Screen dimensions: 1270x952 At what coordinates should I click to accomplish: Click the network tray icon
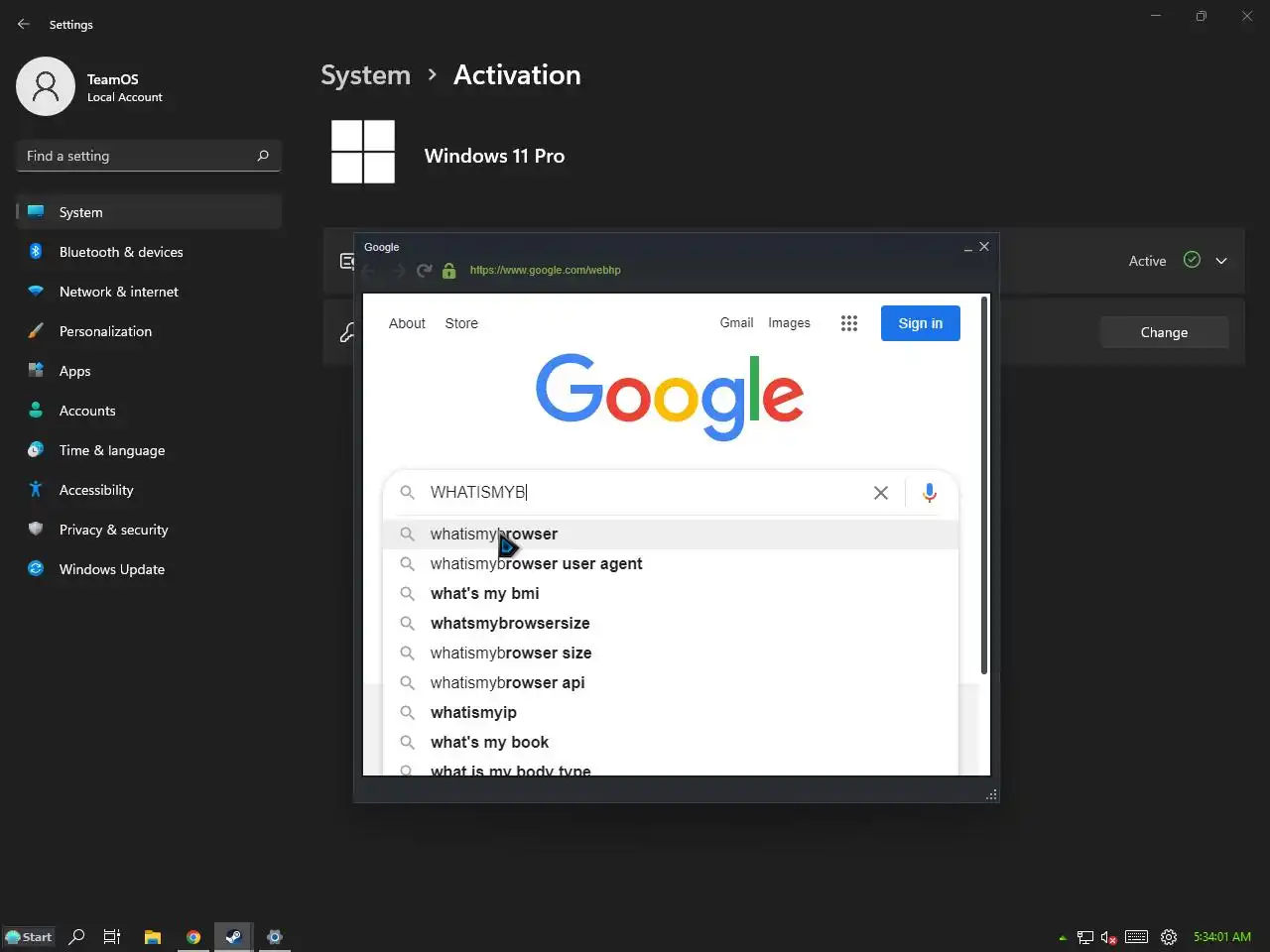point(1085,937)
